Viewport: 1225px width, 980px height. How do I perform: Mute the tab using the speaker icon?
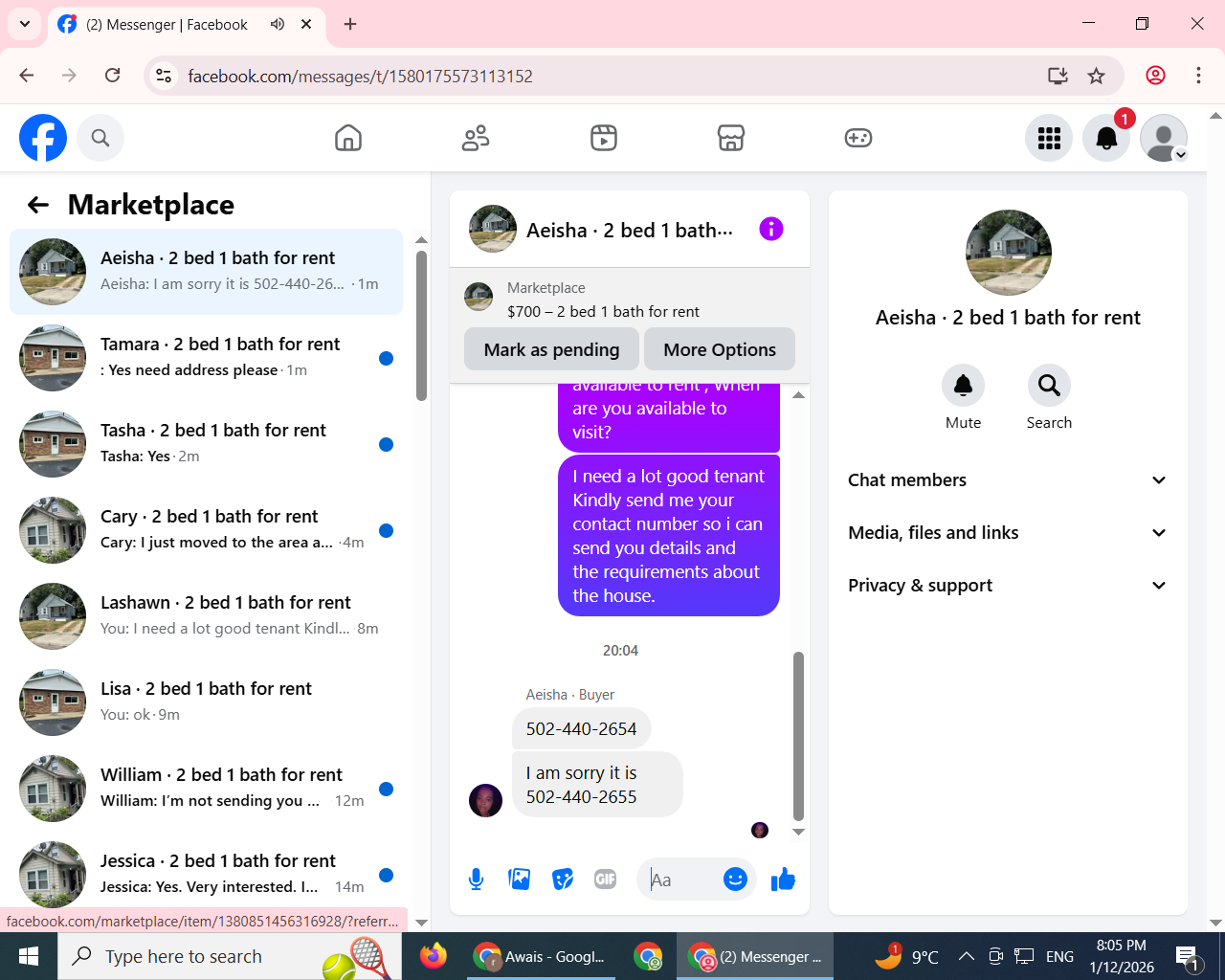(x=278, y=24)
